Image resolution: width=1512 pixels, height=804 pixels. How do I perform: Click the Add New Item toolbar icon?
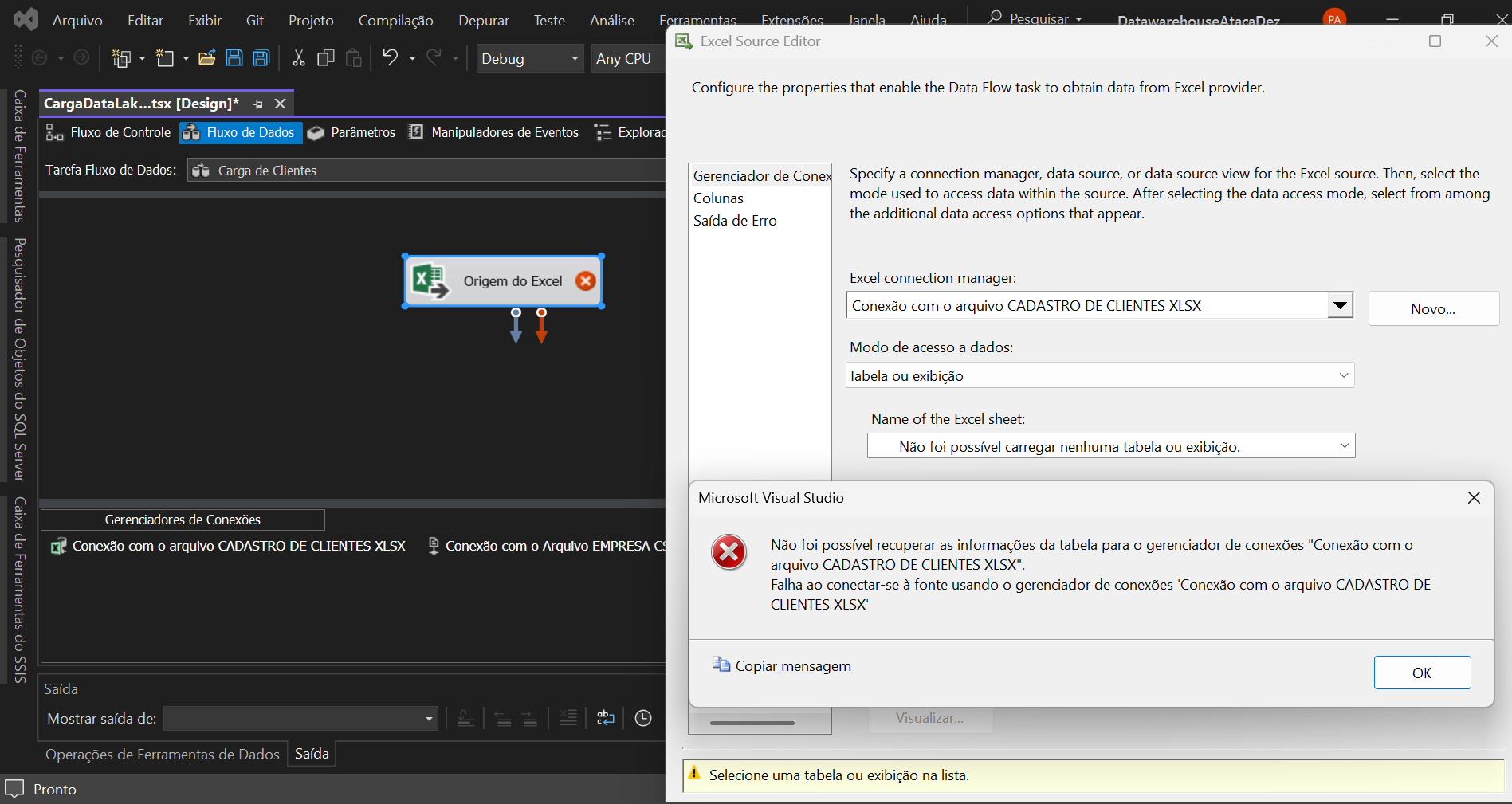[x=165, y=58]
